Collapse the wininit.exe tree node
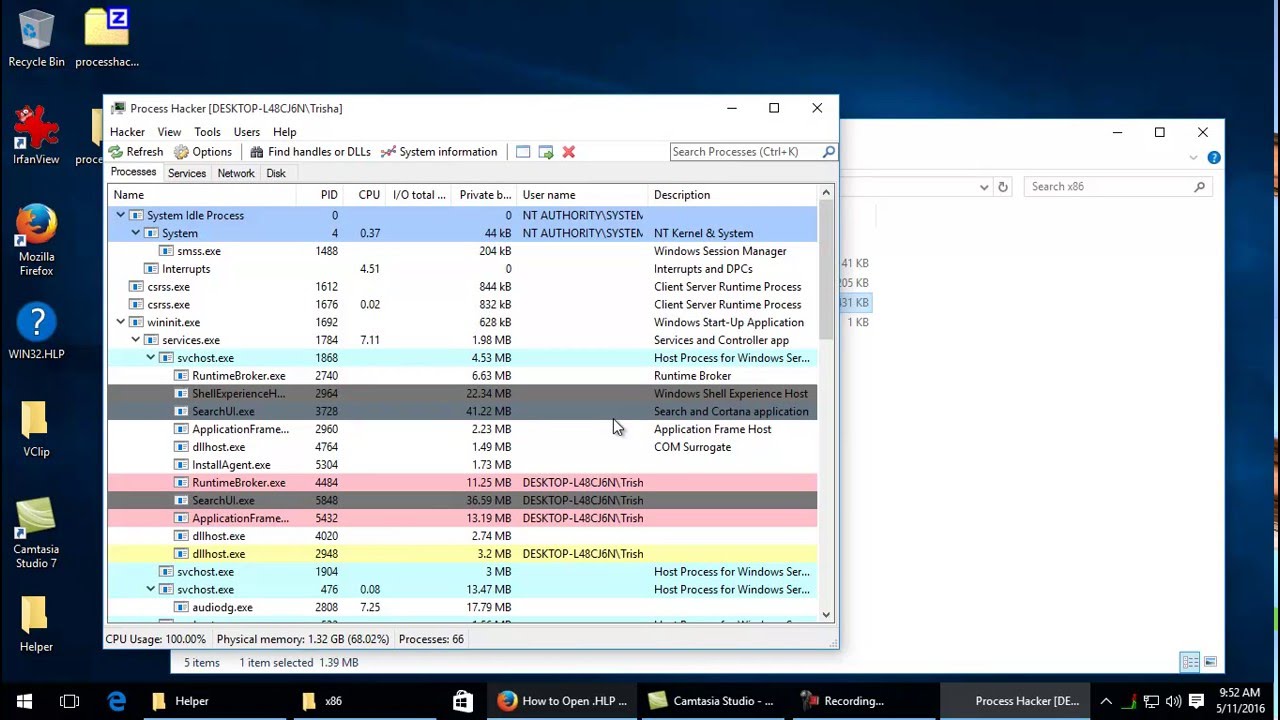Image resolution: width=1280 pixels, height=720 pixels. [121, 322]
